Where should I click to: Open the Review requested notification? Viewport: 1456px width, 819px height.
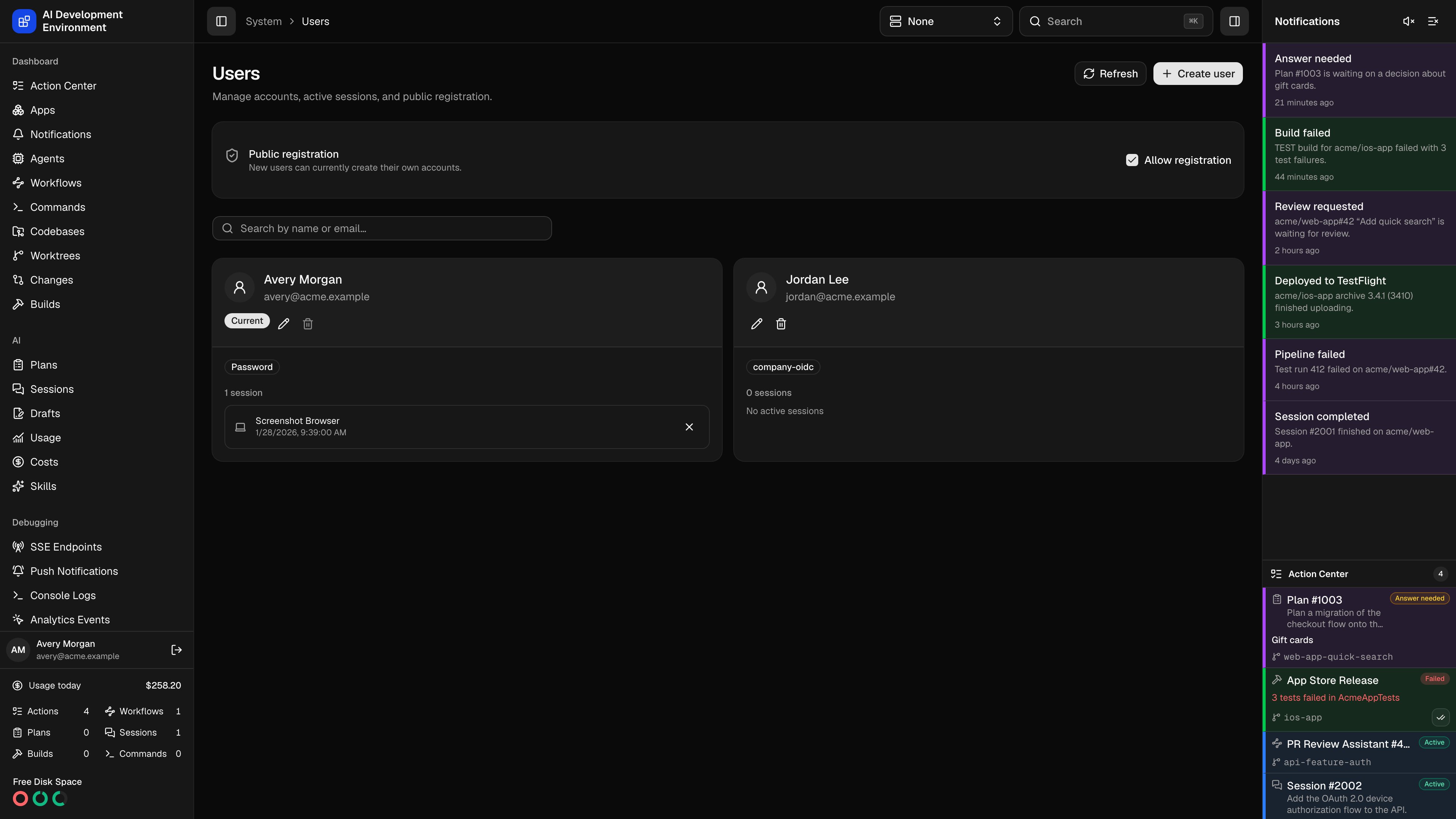tap(1359, 228)
